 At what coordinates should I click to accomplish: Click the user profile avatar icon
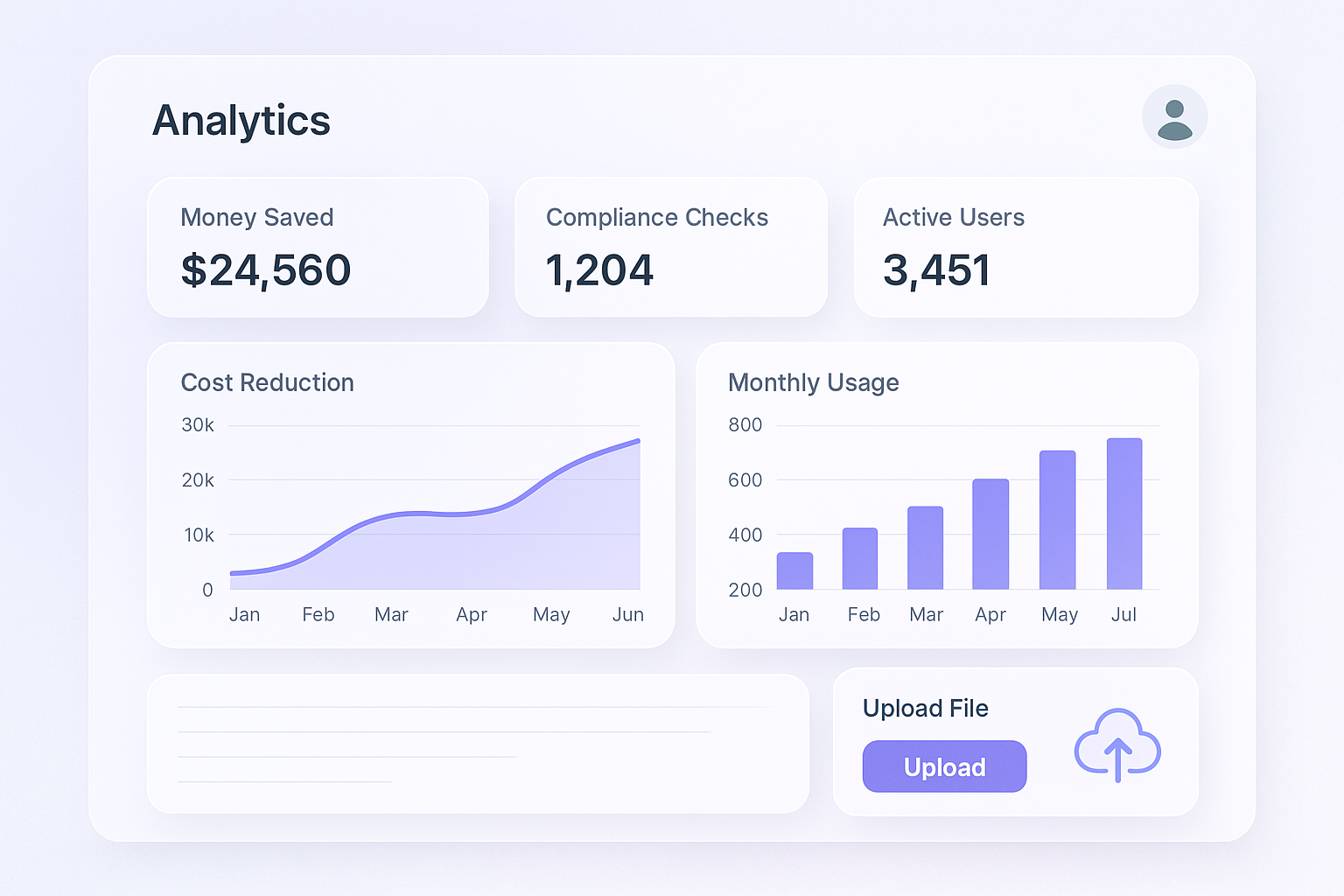click(1175, 116)
